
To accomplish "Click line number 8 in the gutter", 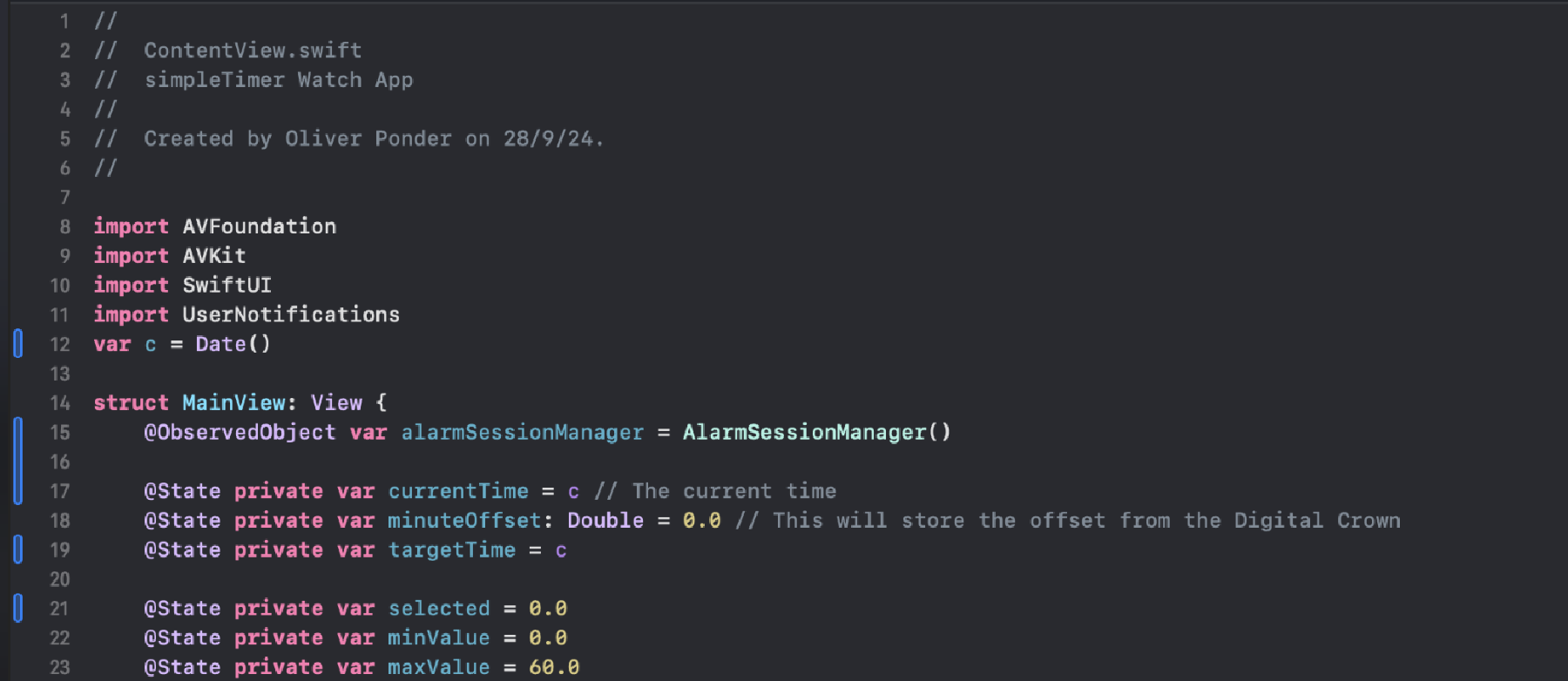I will [64, 226].
